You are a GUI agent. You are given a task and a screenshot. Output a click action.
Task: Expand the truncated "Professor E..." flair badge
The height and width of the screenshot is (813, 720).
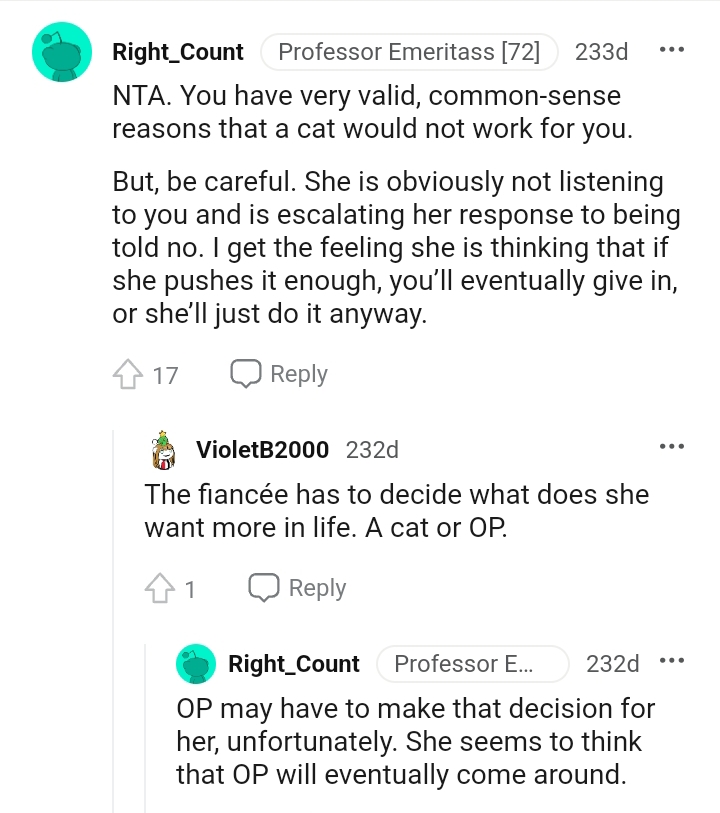[473, 663]
